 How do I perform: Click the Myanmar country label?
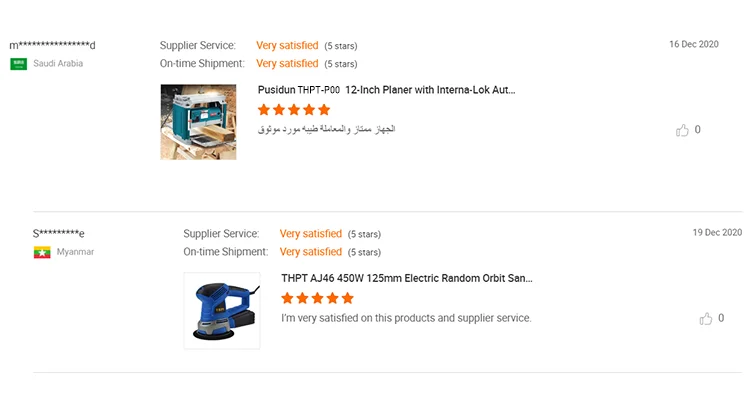(75, 252)
